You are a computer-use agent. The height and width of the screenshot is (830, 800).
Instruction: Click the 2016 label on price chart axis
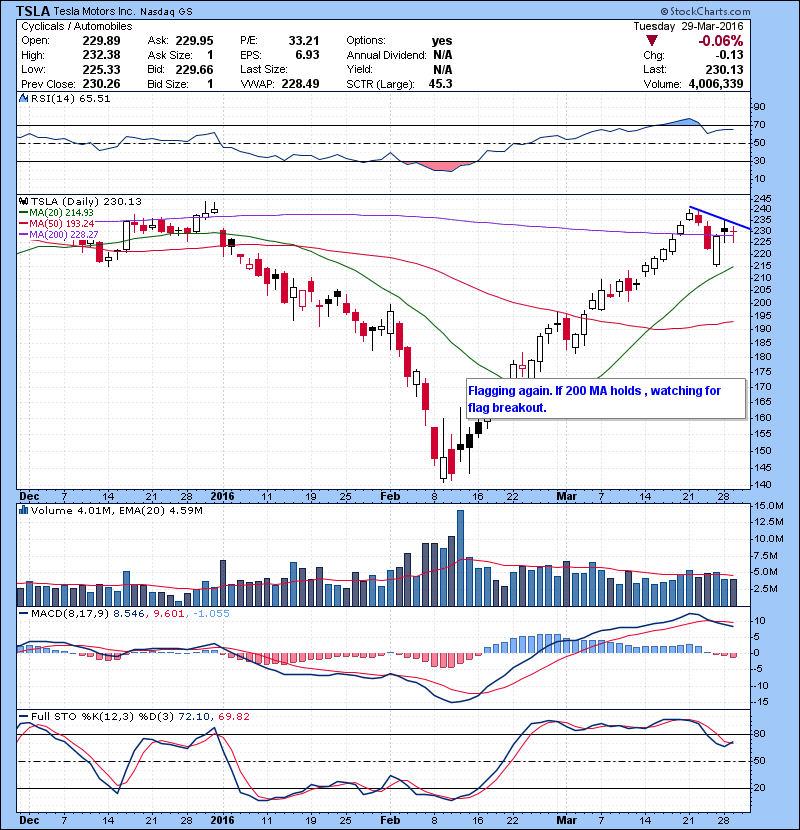point(222,496)
